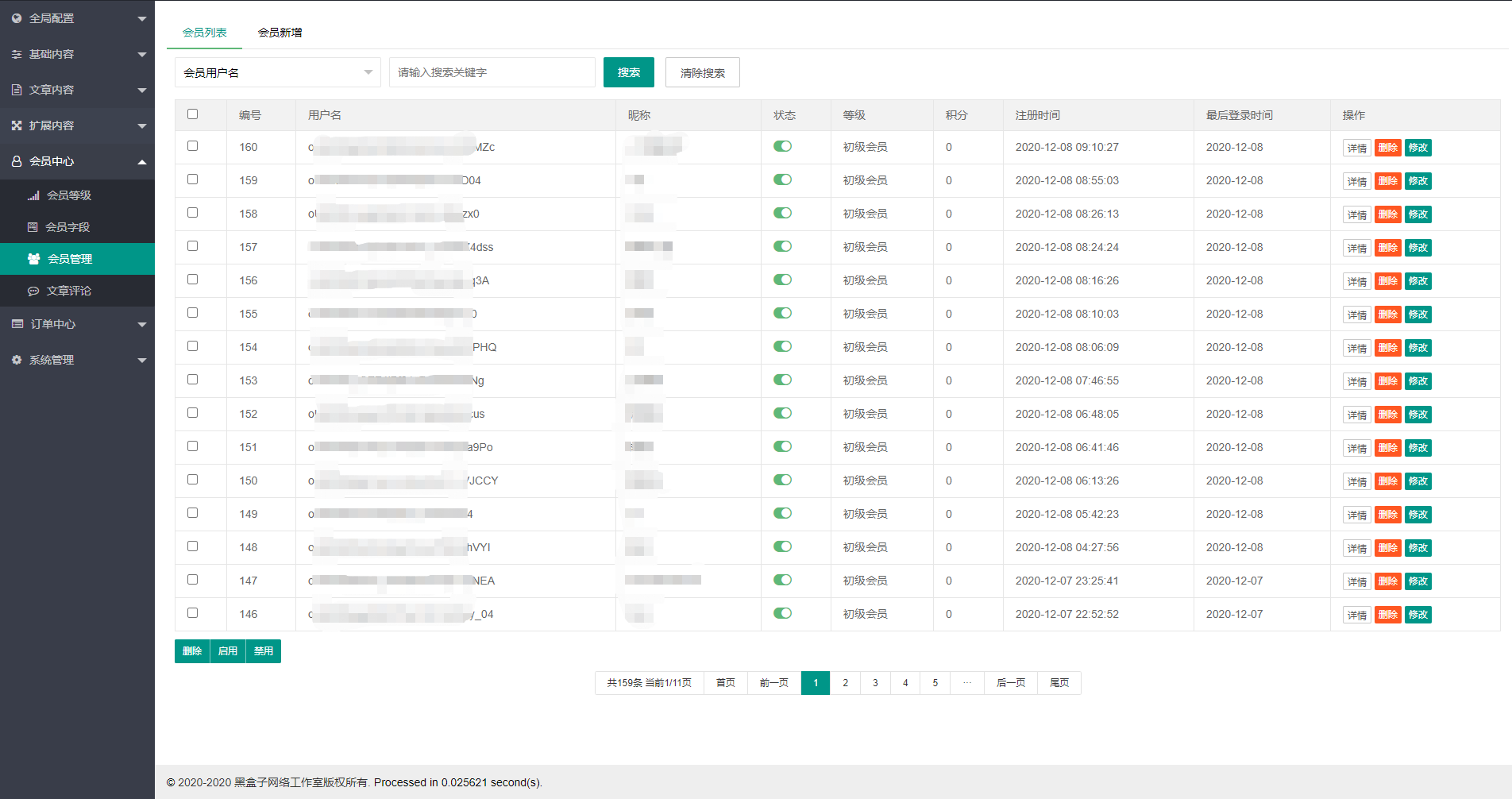This screenshot has height=799, width=1512.
Task: Check the checkbox for member 147
Action: point(192,579)
